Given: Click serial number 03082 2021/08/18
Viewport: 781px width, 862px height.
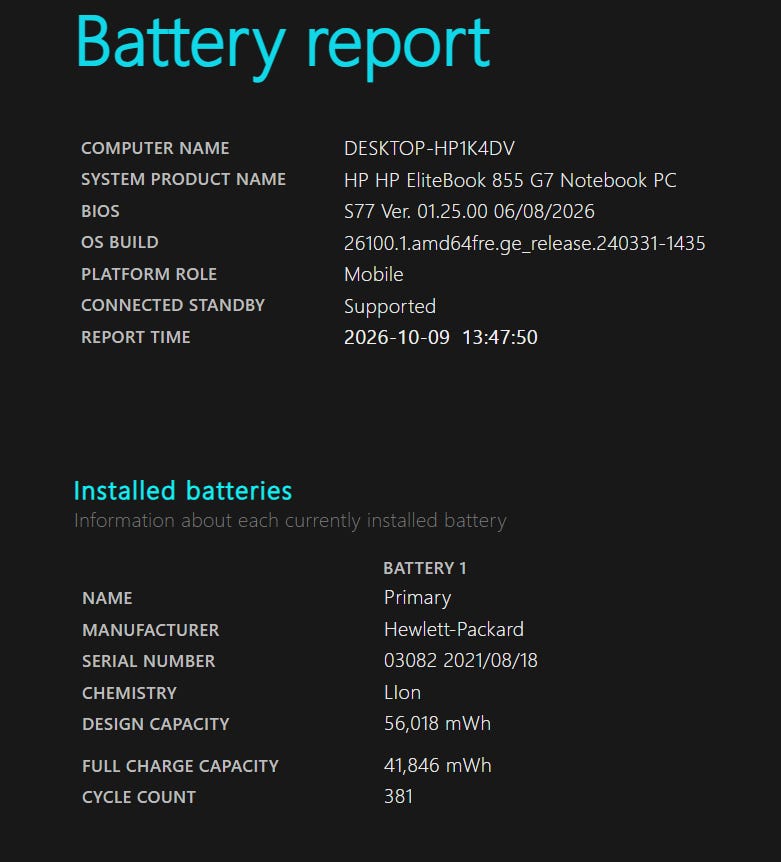Looking at the screenshot, I should coord(461,661).
